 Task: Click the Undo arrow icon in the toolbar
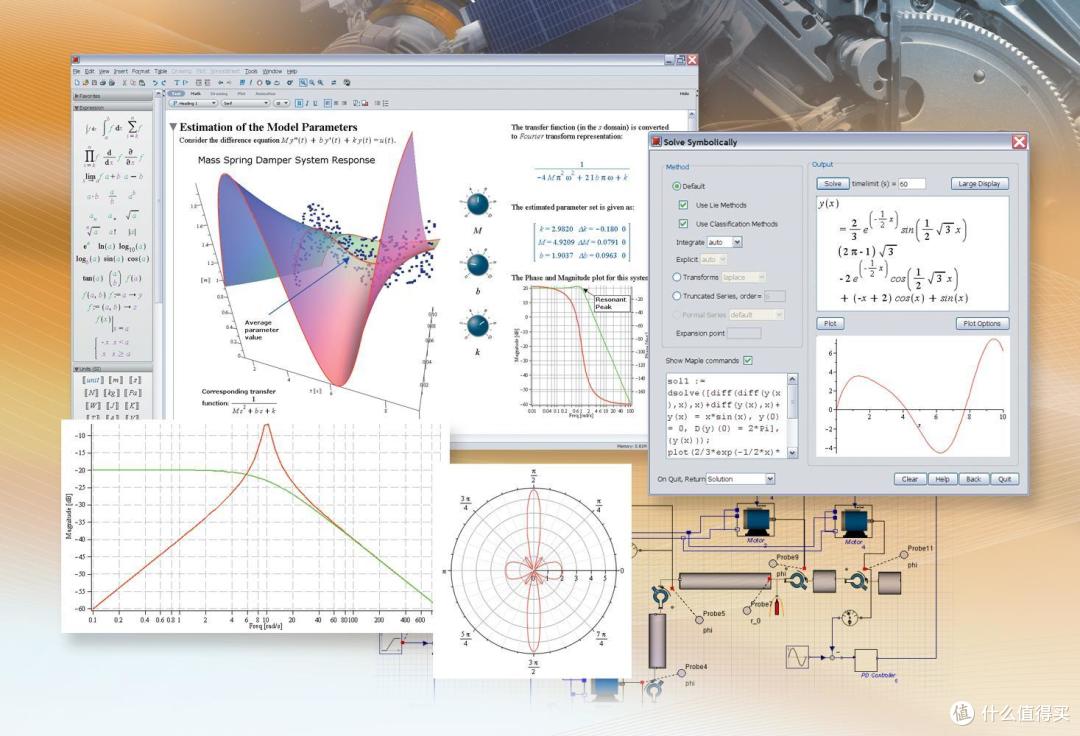tap(155, 83)
